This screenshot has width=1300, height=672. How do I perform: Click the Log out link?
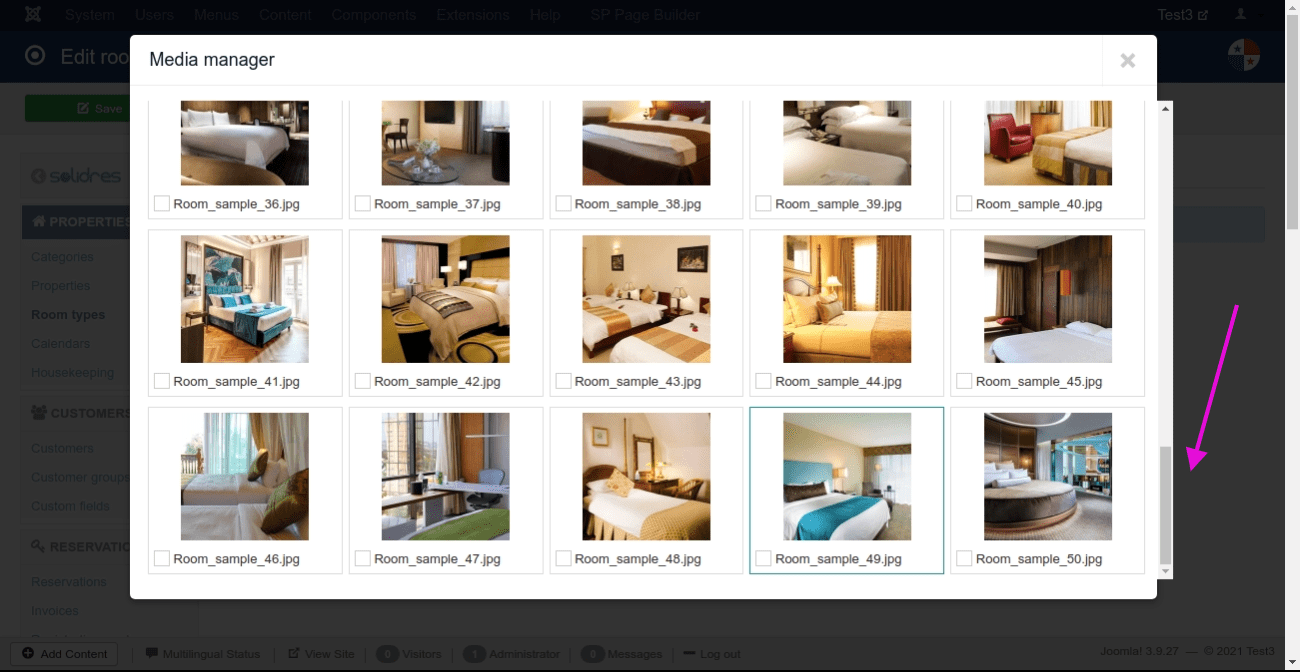tap(720, 654)
